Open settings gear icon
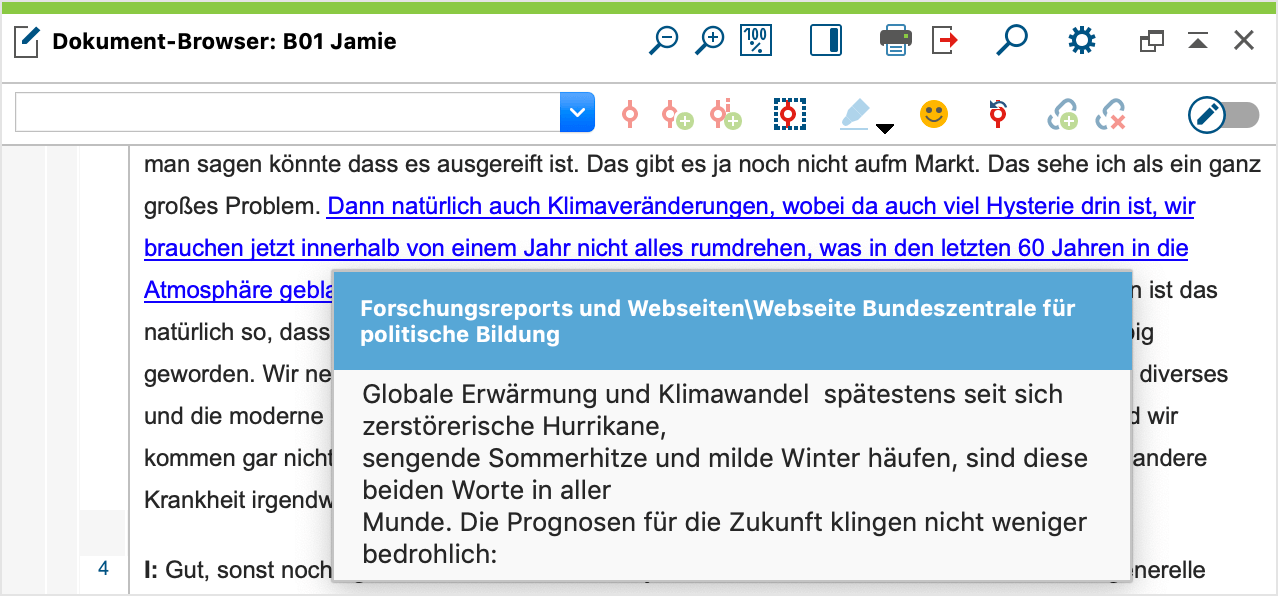 tap(1082, 41)
